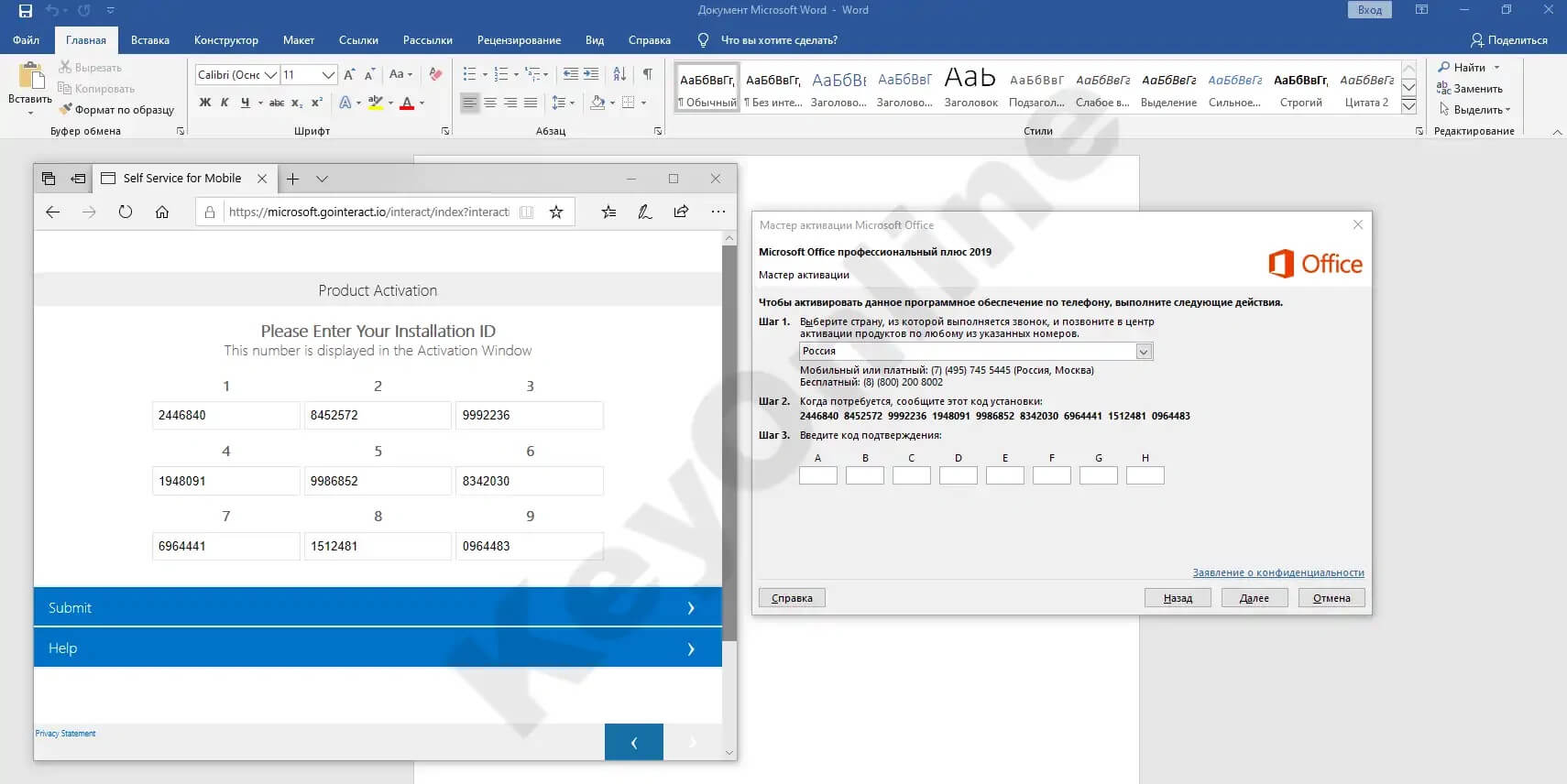Go to the browser home page

162,212
